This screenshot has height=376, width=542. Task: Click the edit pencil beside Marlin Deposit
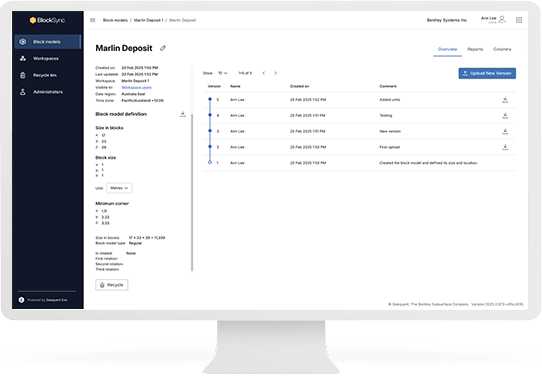(163, 48)
